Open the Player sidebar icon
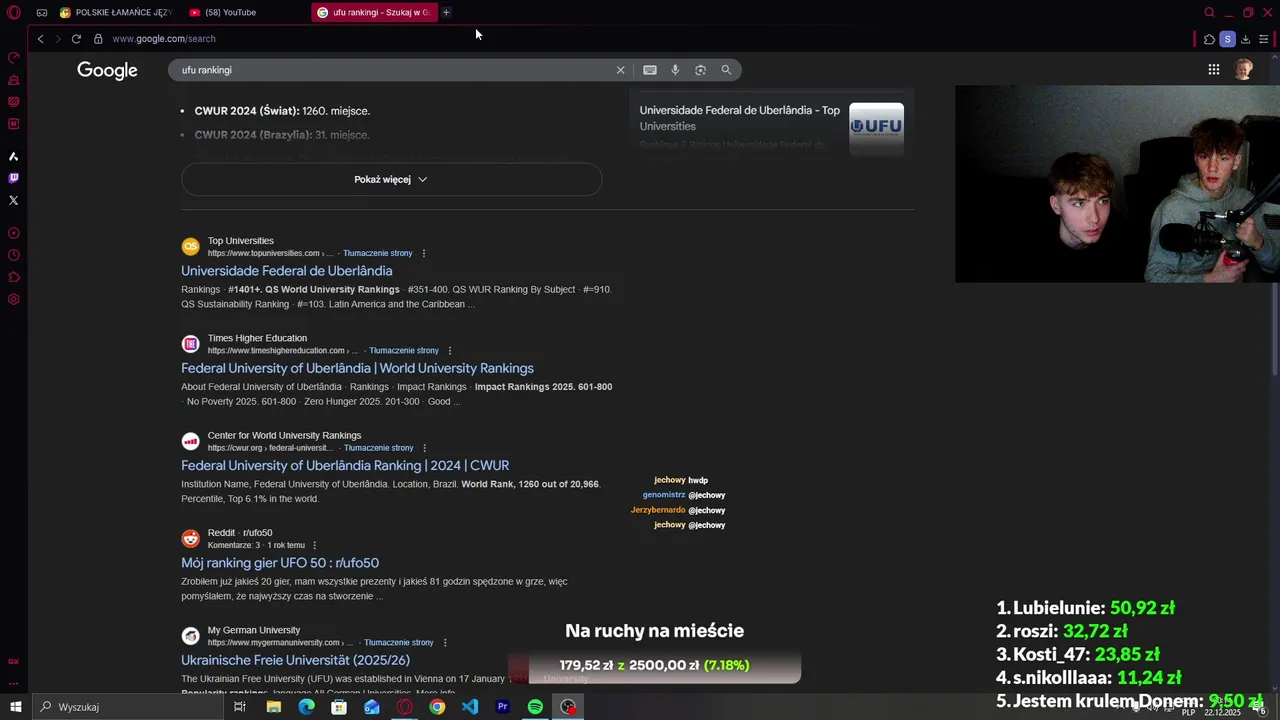This screenshot has height=720, width=1280. [x=14, y=233]
